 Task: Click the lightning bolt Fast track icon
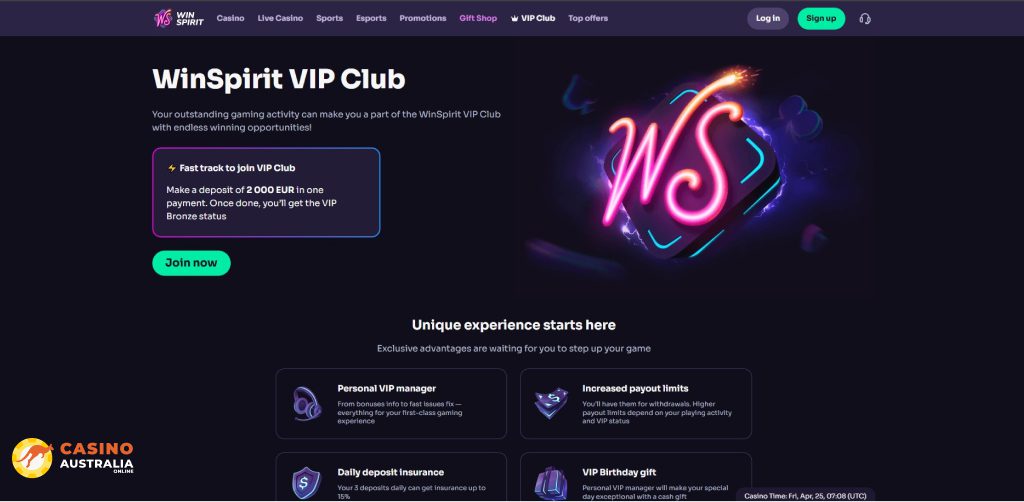[x=172, y=168]
